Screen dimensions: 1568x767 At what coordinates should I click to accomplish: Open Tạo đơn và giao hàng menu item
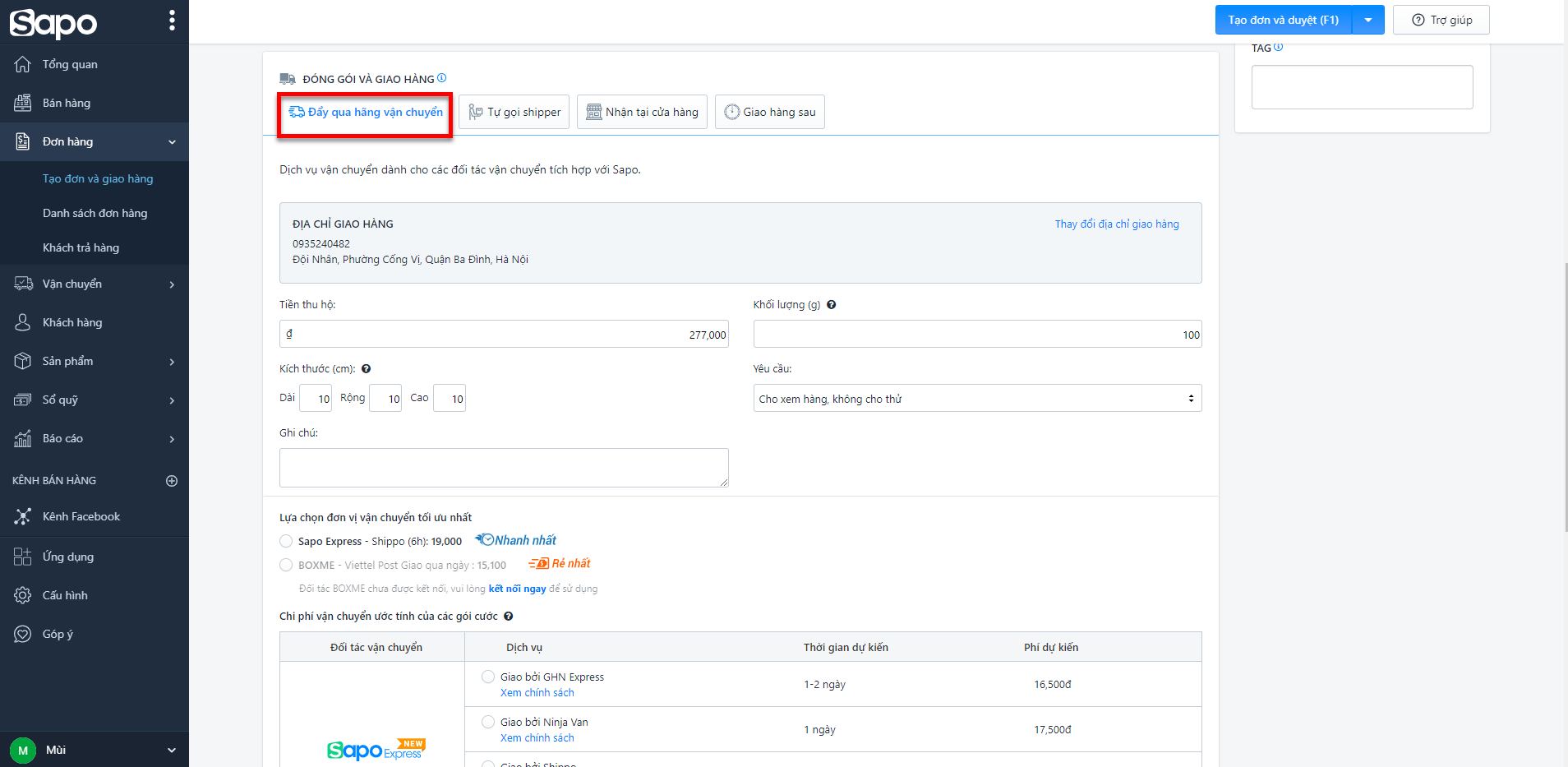[98, 178]
